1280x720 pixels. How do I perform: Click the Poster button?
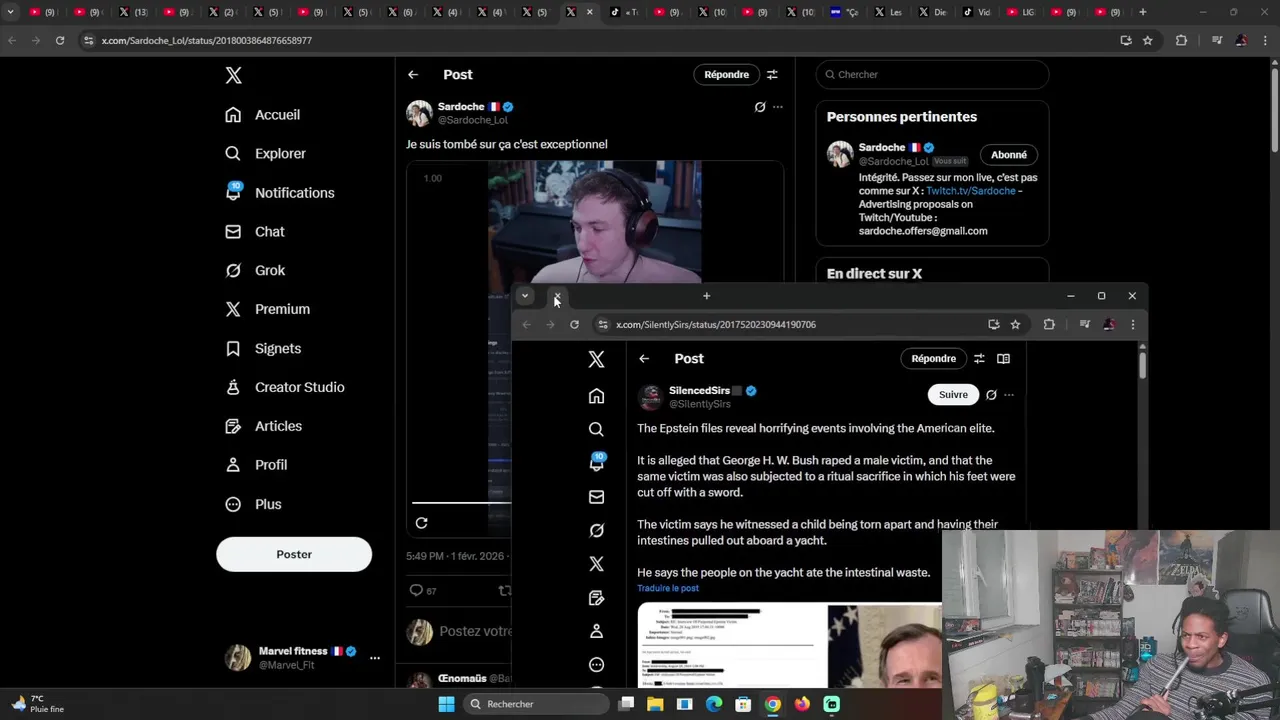click(x=294, y=555)
